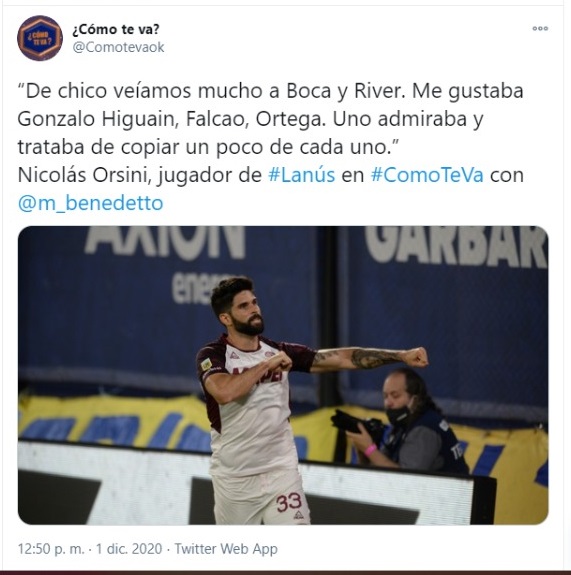Open the Twitter Web App source link
Viewport: 571px width, 575px height.
(x=226, y=549)
